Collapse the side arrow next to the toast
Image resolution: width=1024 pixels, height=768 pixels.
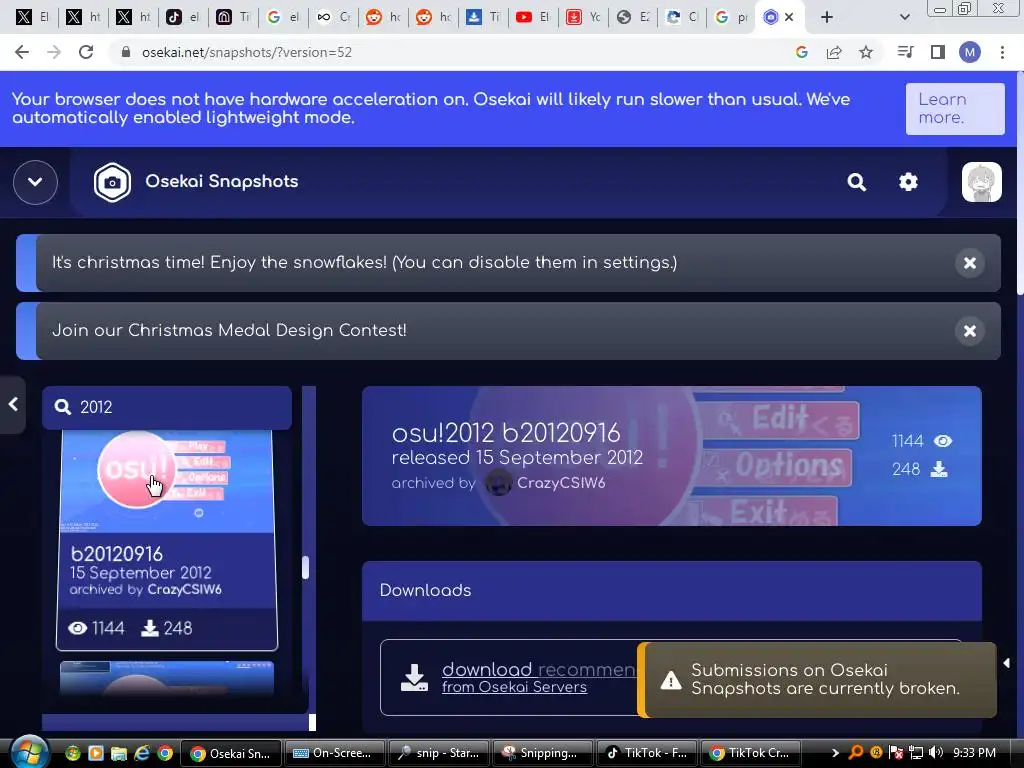tap(1006, 663)
